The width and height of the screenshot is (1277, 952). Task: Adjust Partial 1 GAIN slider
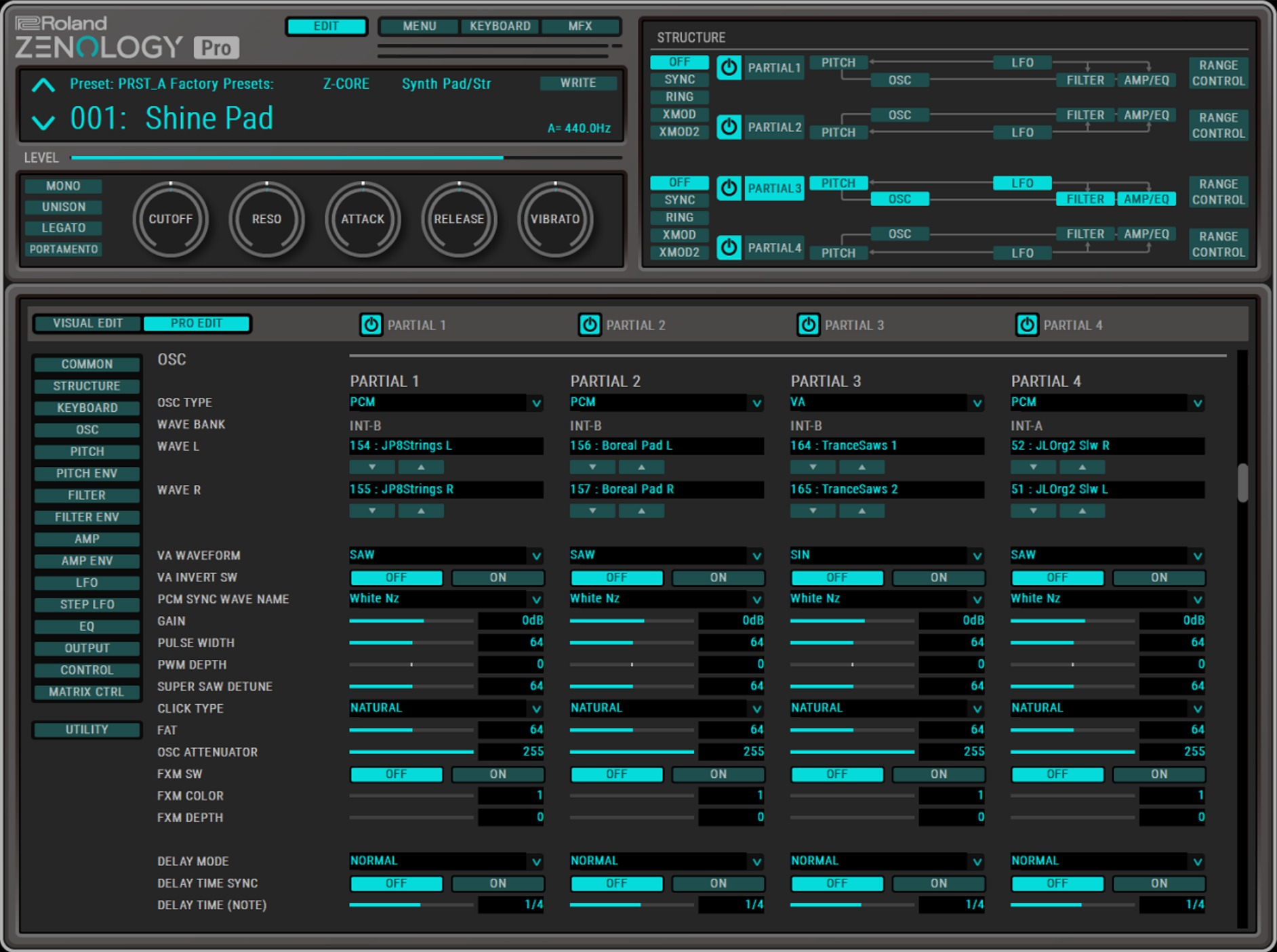pos(411,621)
